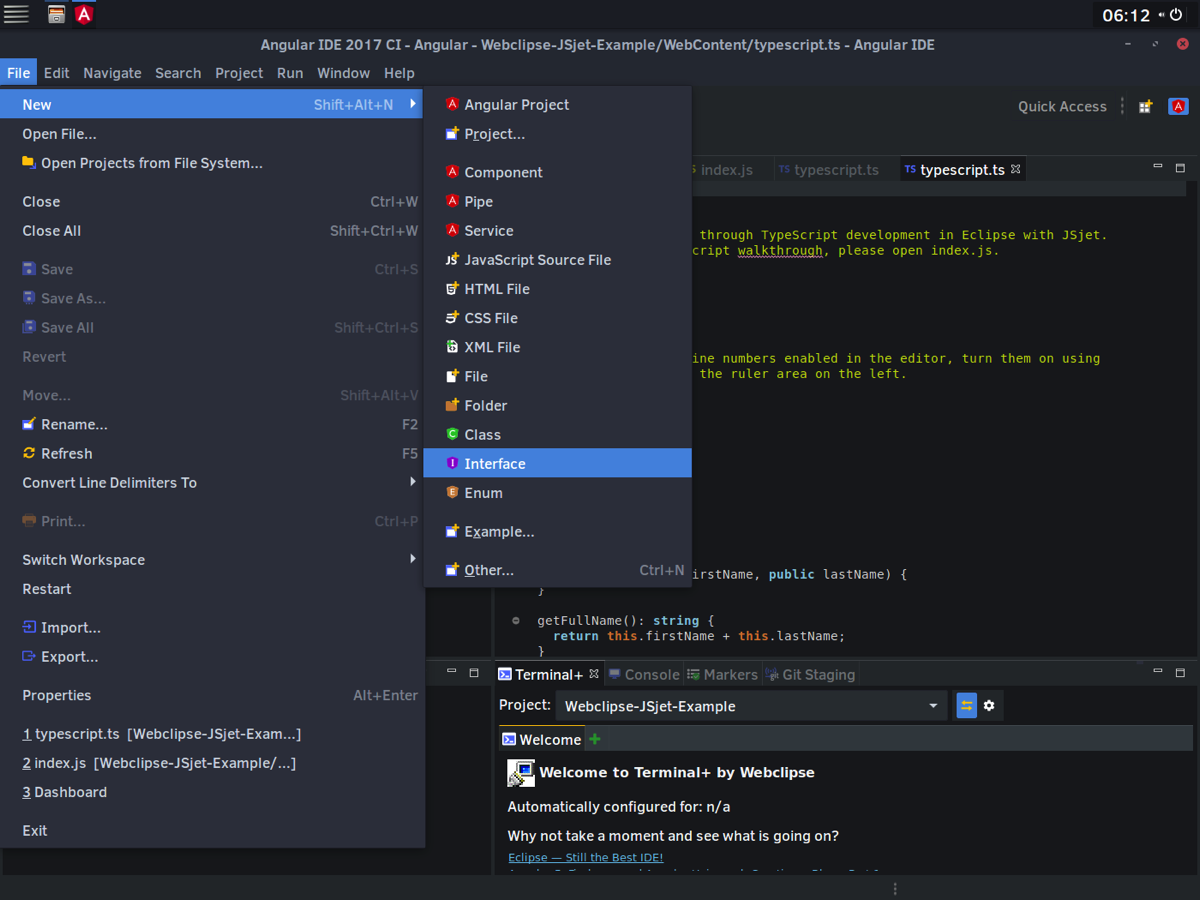Click the Rename... icon in File menu
The height and width of the screenshot is (900, 1200).
[29, 424]
